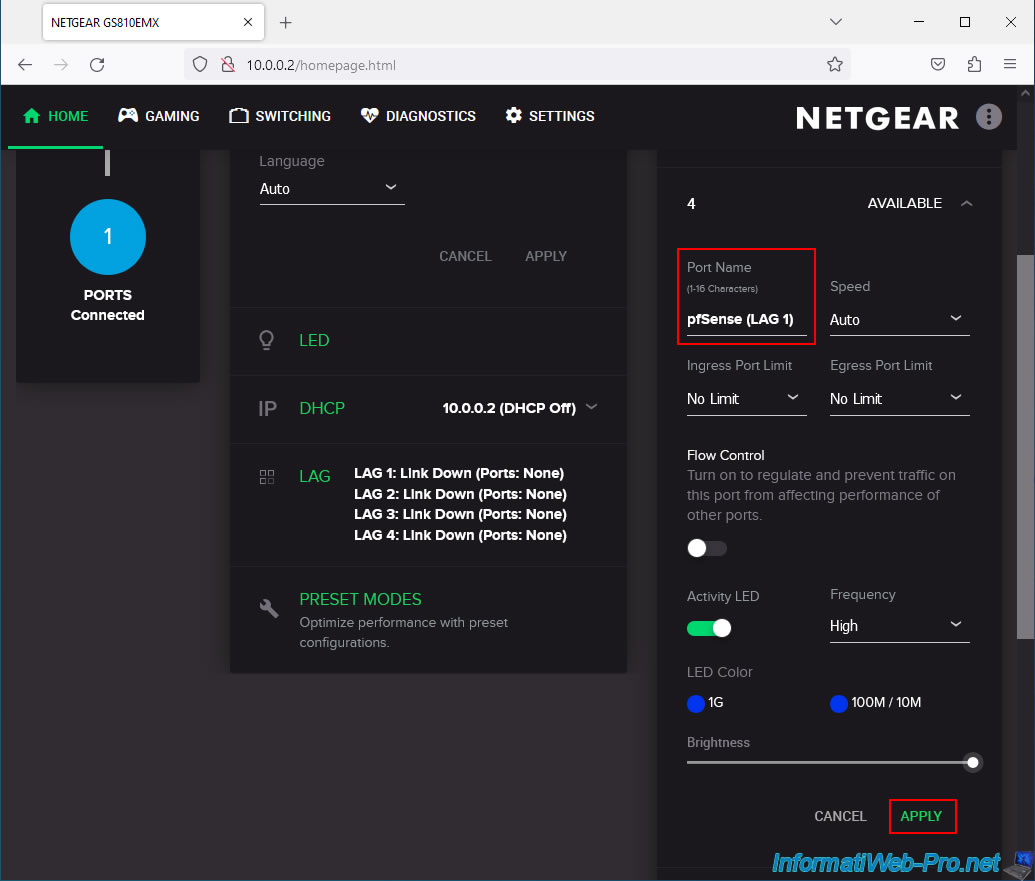Click the Brightness slider handle
Viewport: 1035px width, 881px height.
click(x=972, y=763)
